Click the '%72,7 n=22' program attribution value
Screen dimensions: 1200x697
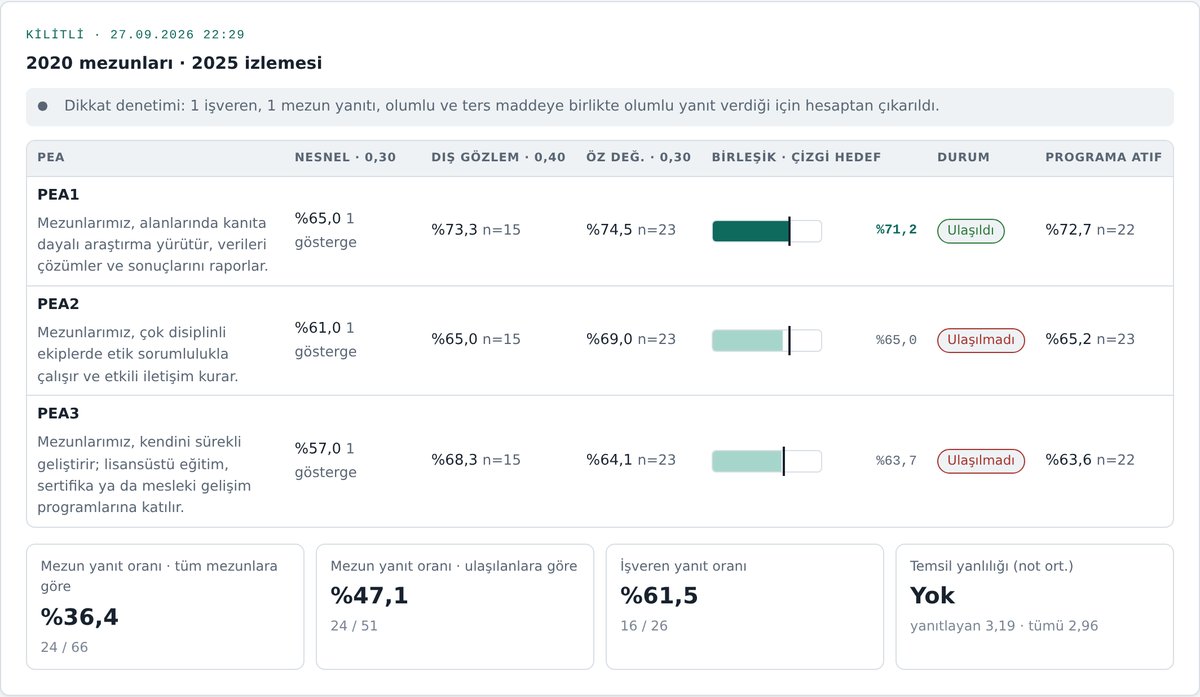click(1090, 230)
